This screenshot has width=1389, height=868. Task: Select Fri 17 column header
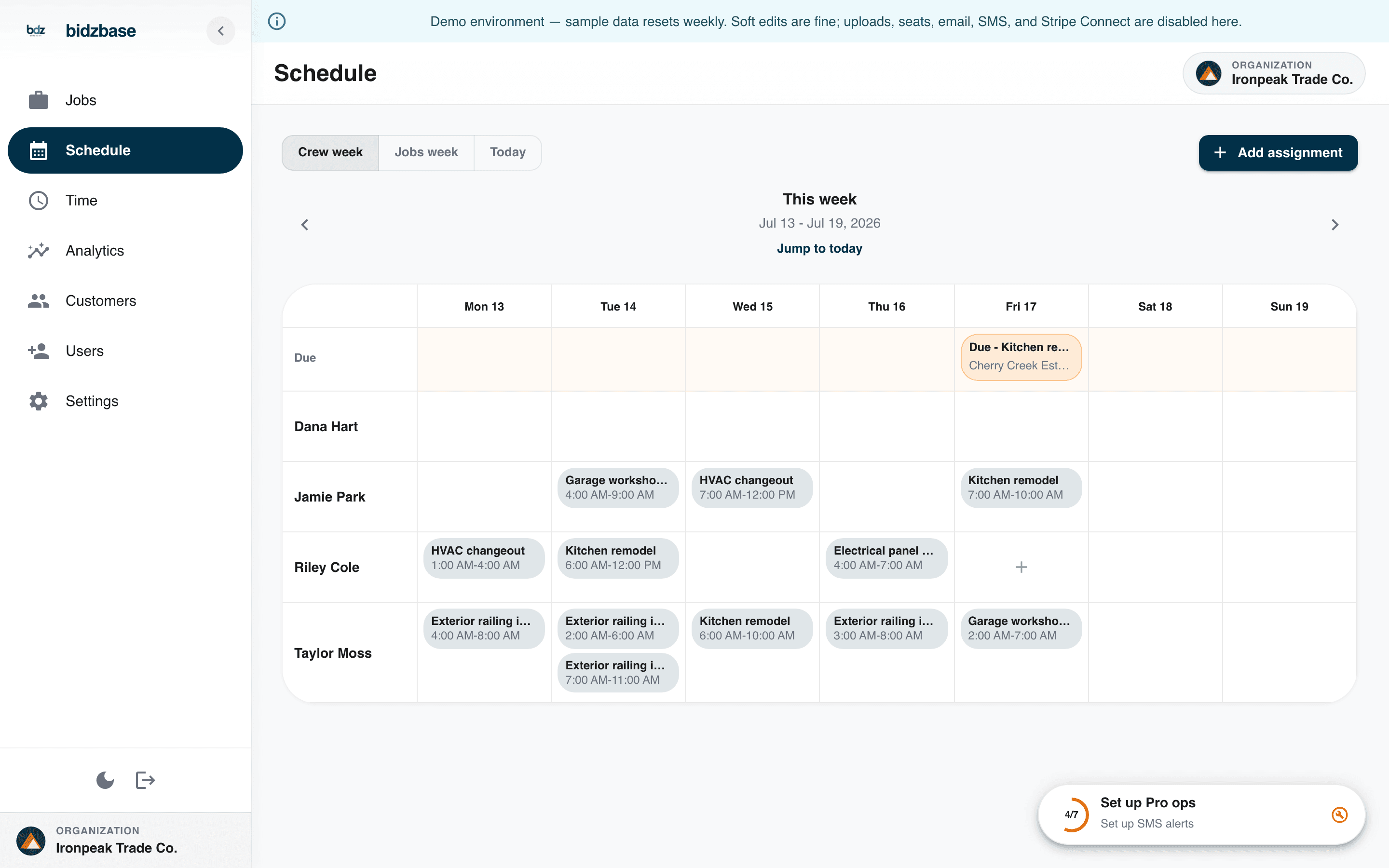coord(1021,307)
